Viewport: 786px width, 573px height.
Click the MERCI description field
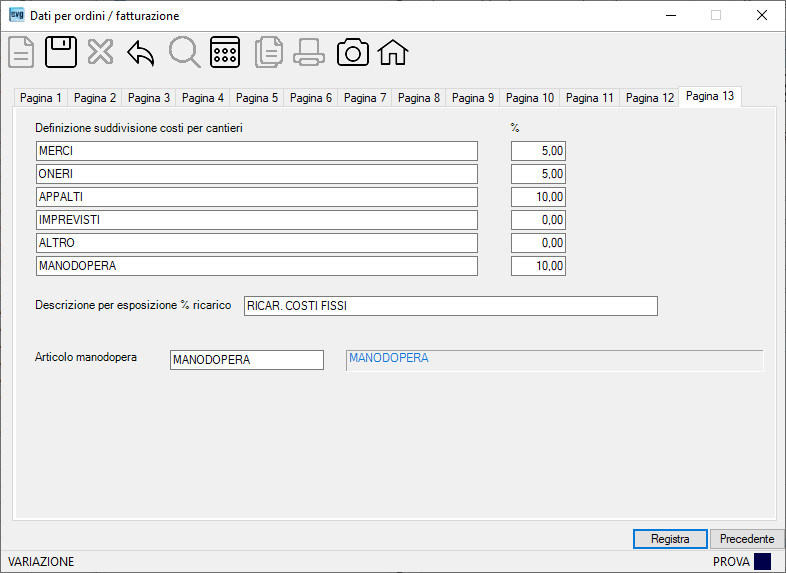point(257,151)
